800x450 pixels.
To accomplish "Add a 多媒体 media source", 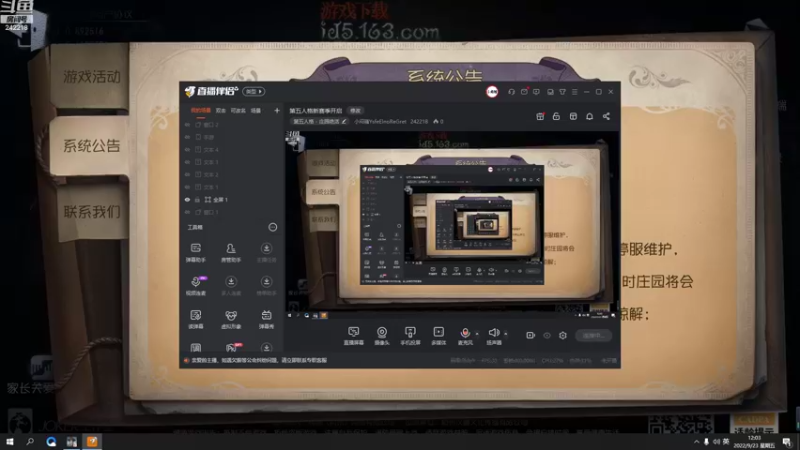I will (438, 336).
